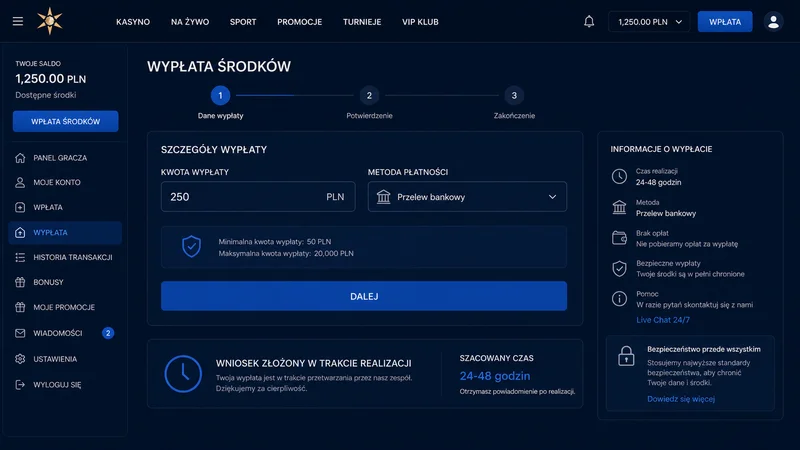This screenshot has height=450, width=800.
Task: Open the Promocje menu item
Action: [299, 22]
